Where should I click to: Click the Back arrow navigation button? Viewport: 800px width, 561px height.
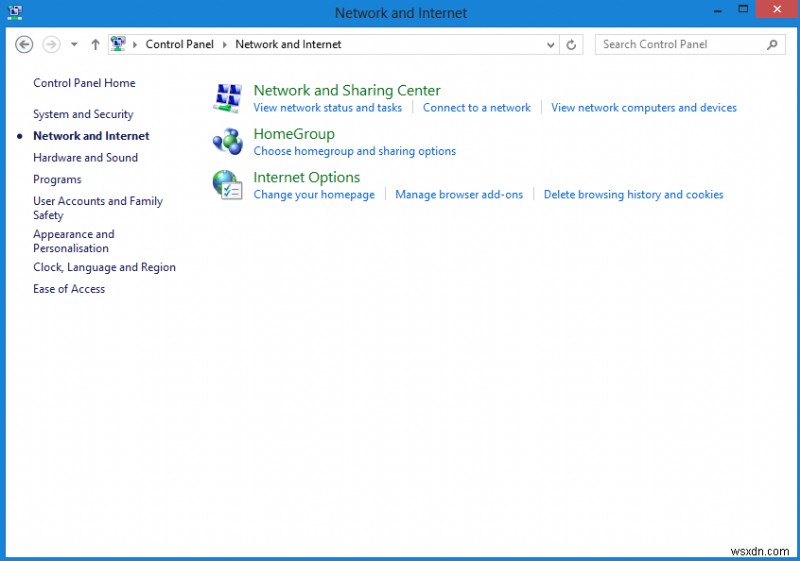24,44
